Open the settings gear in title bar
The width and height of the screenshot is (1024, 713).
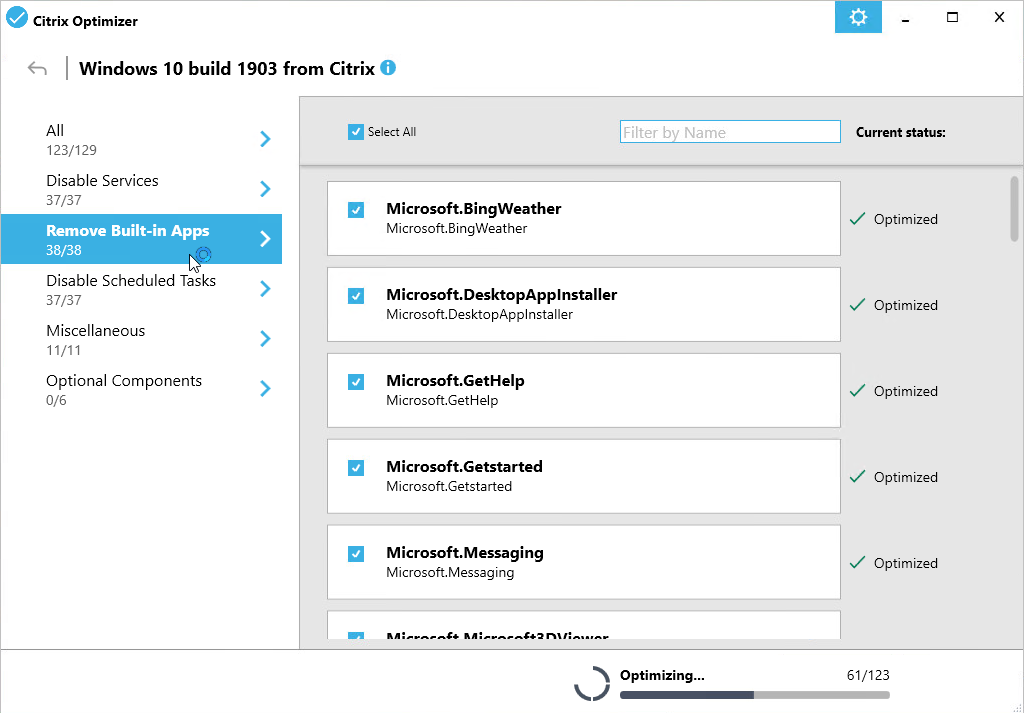coord(858,17)
